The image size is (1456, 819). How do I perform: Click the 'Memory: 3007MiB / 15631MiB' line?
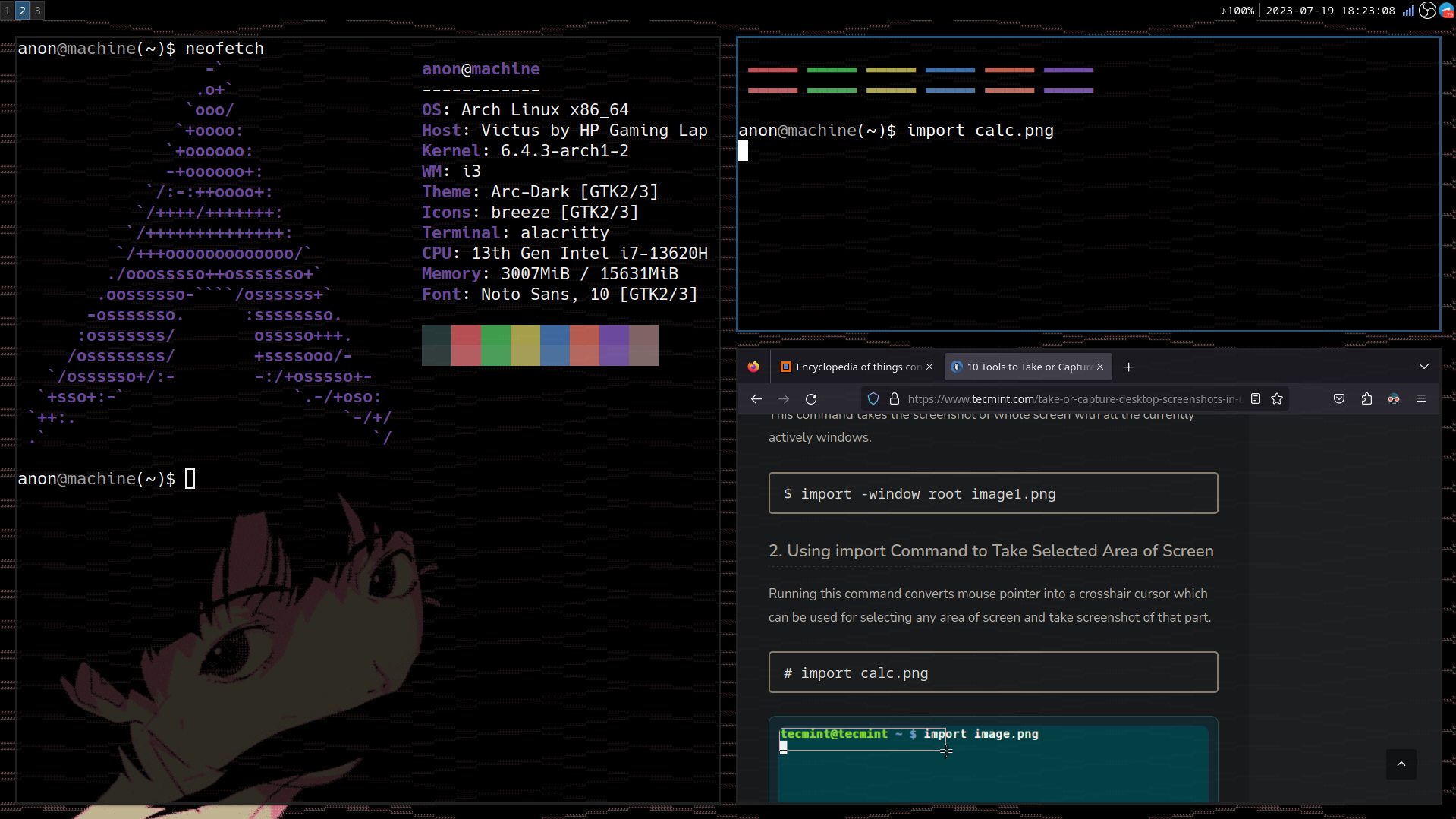[x=550, y=274]
